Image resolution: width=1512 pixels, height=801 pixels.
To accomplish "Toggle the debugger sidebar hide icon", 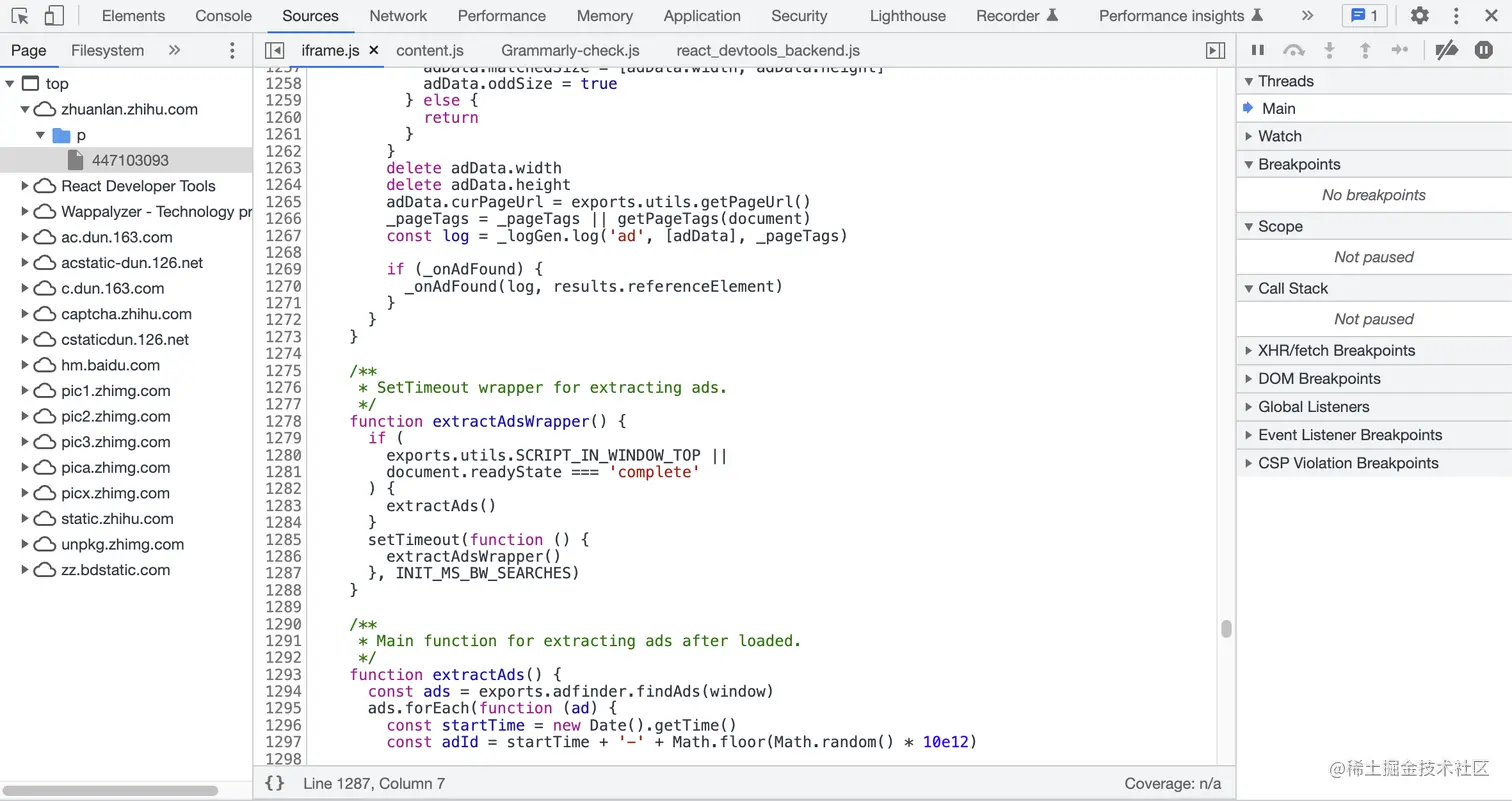I will point(1215,50).
